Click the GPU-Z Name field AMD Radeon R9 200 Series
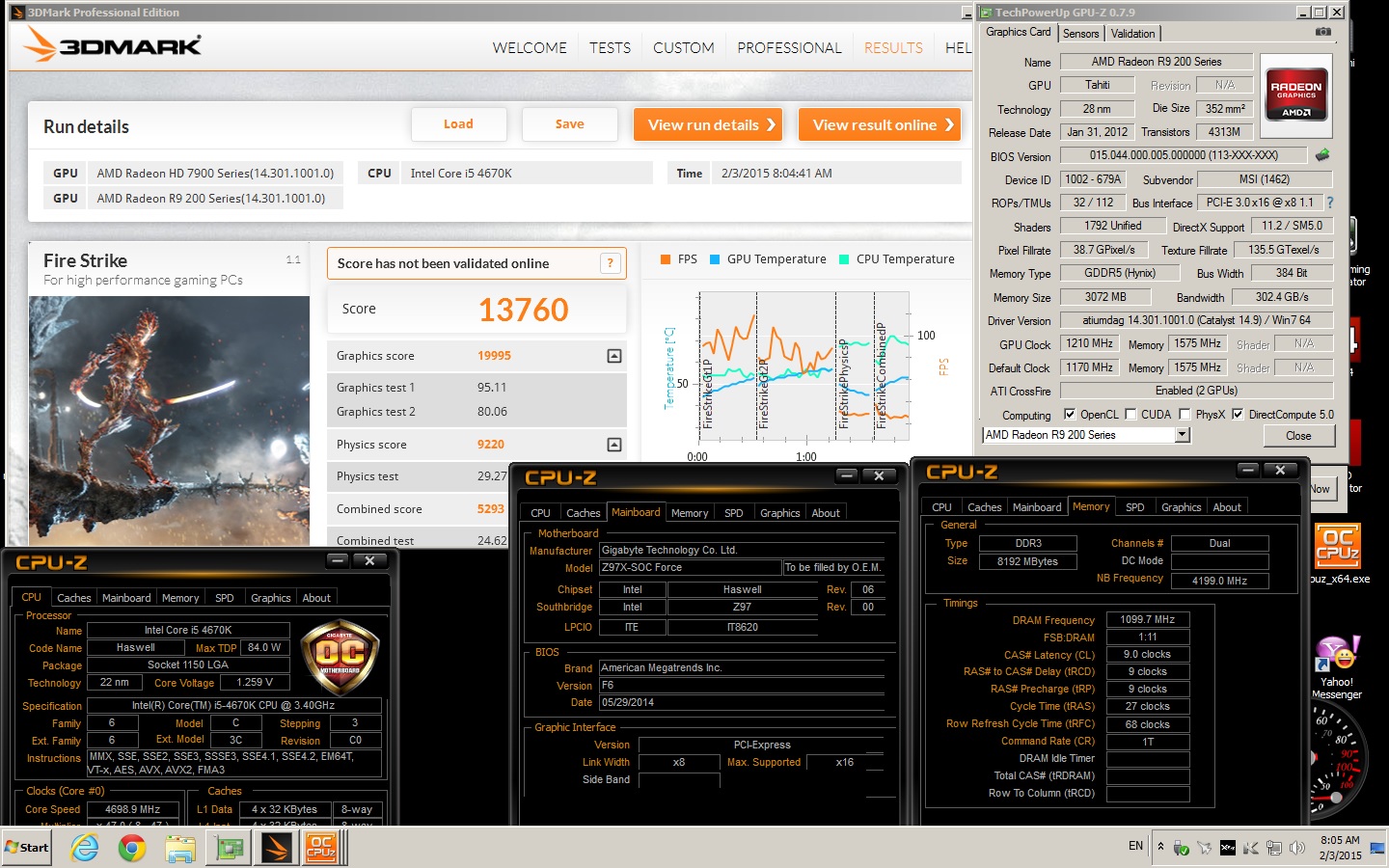 coord(1157,62)
